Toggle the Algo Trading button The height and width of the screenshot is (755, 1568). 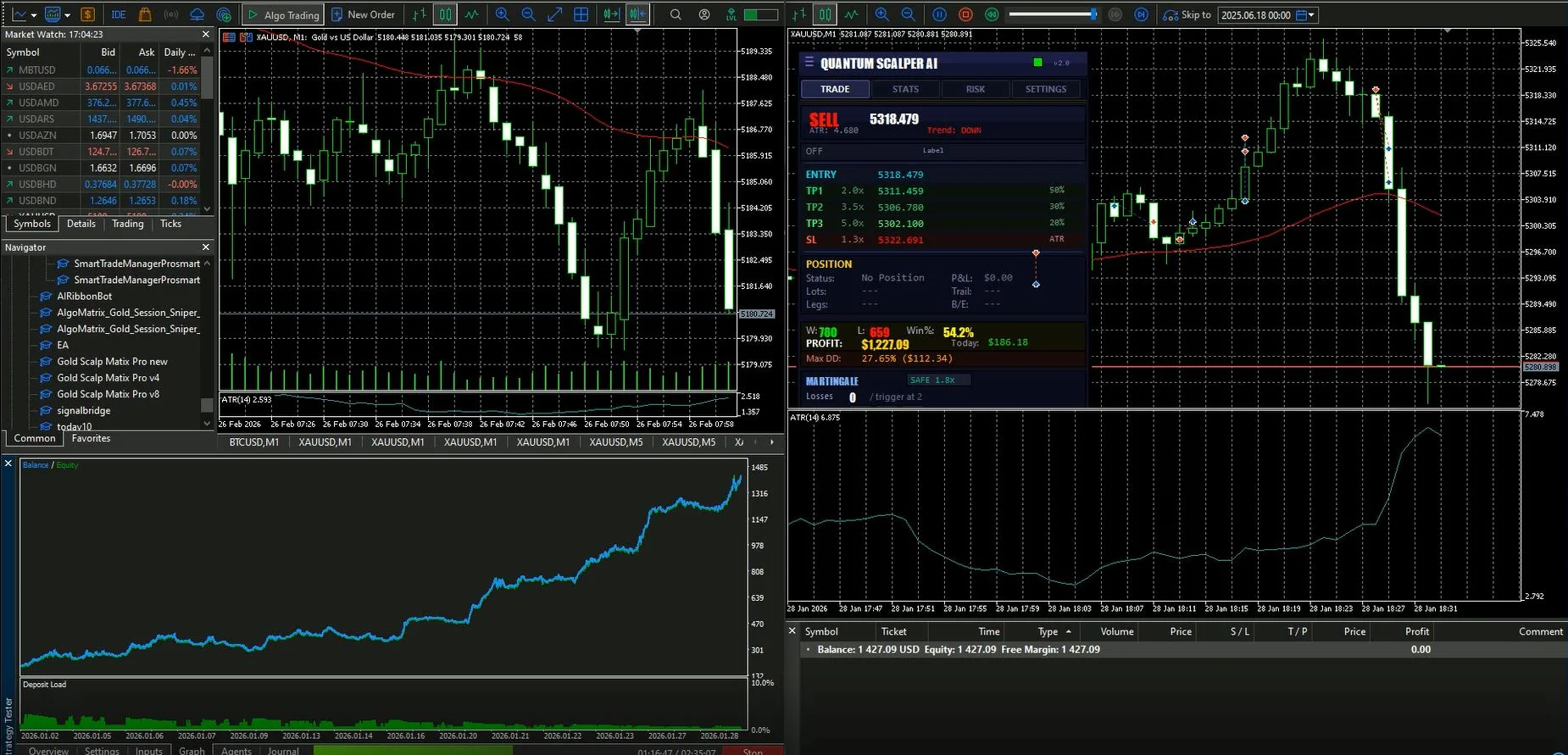(x=283, y=14)
